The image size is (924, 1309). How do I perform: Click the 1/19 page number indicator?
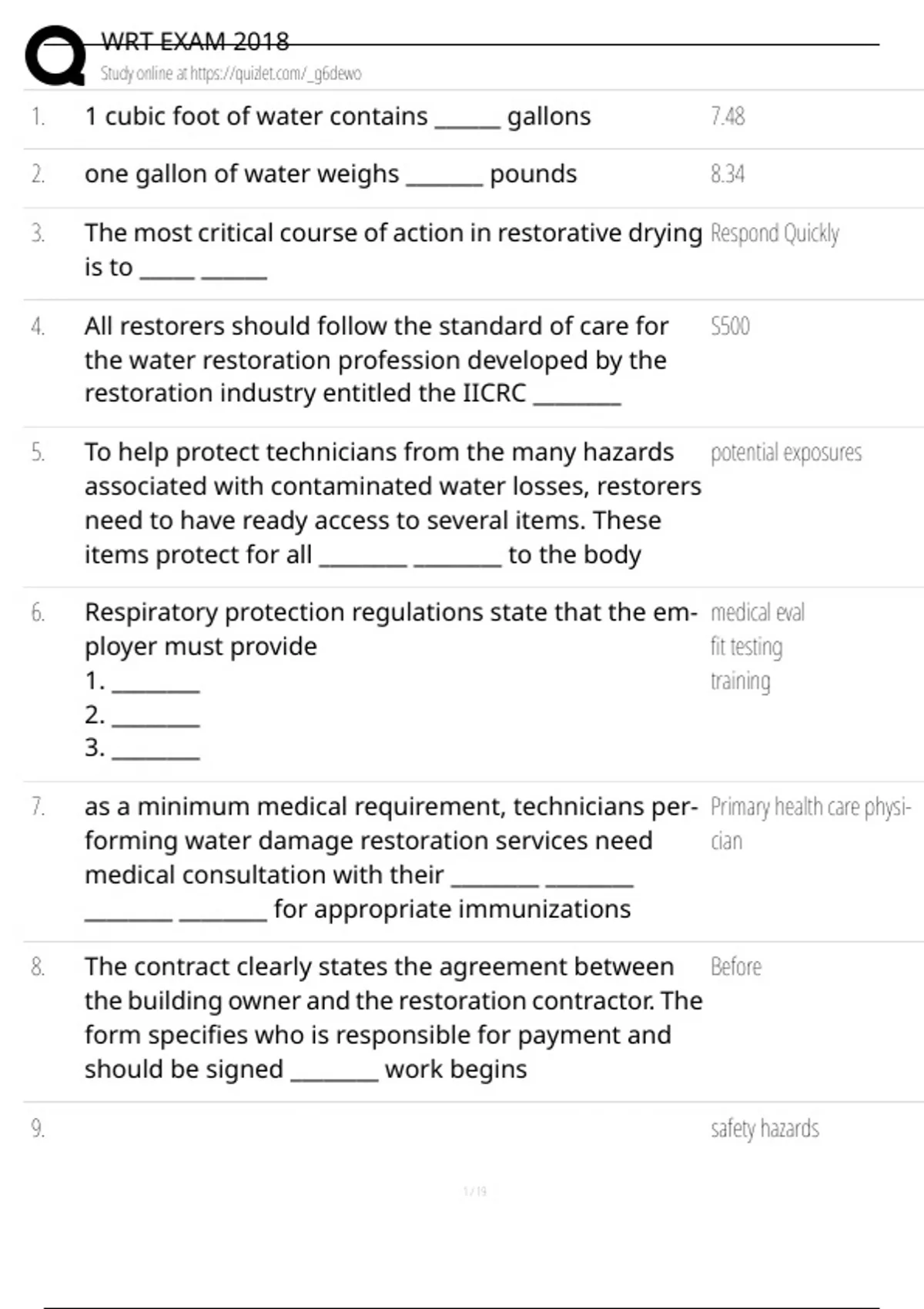475,1191
